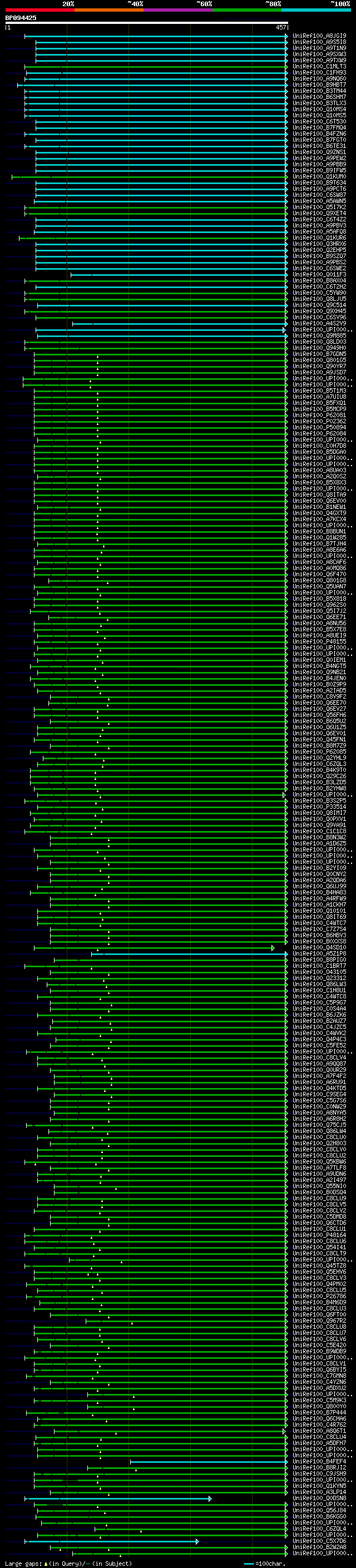Click the UniRef100_B4NGT5 label
Image resolution: width=356 pixels, height=1568 pixels.
pos(319,666)
